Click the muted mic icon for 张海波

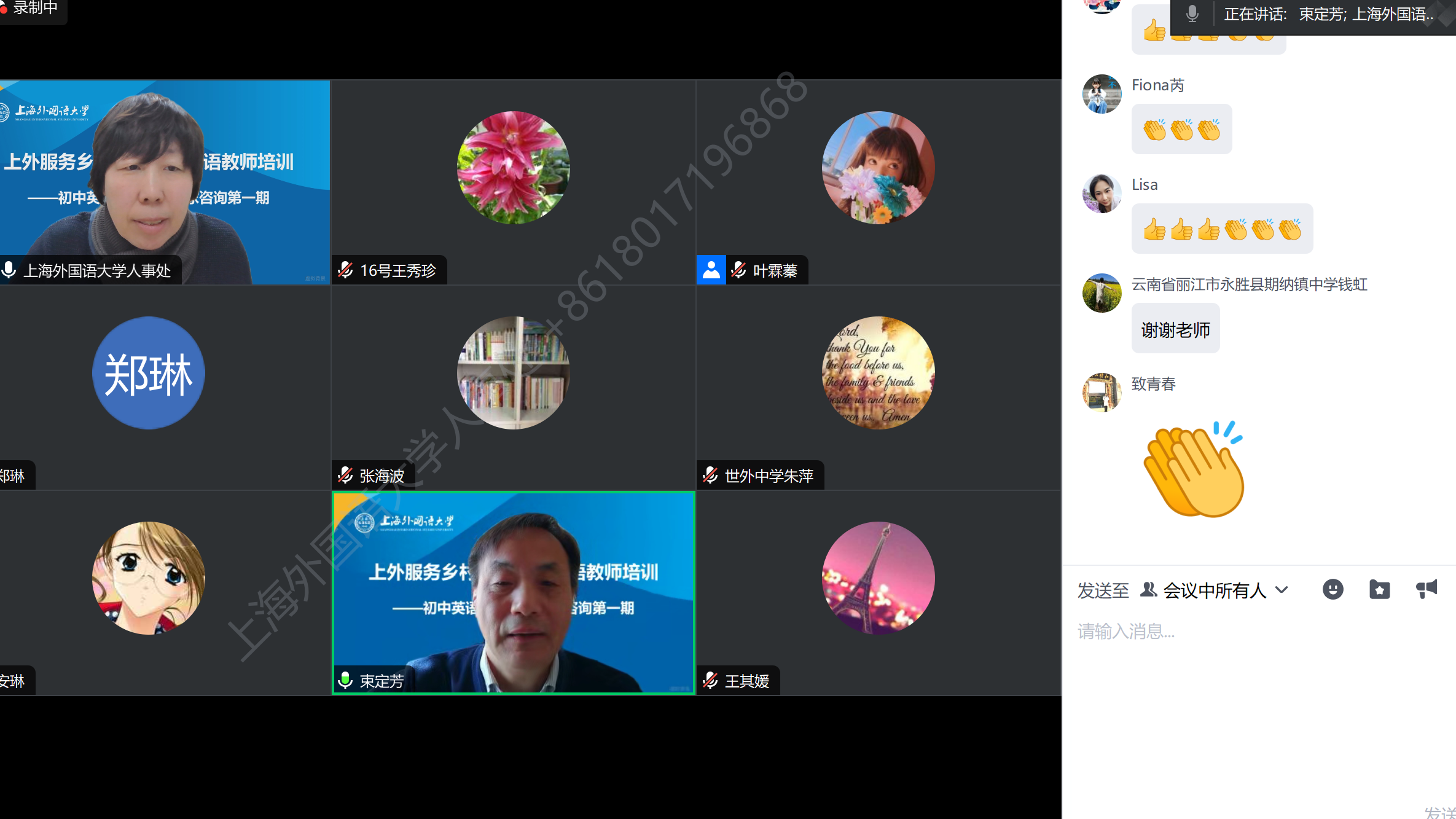345,476
